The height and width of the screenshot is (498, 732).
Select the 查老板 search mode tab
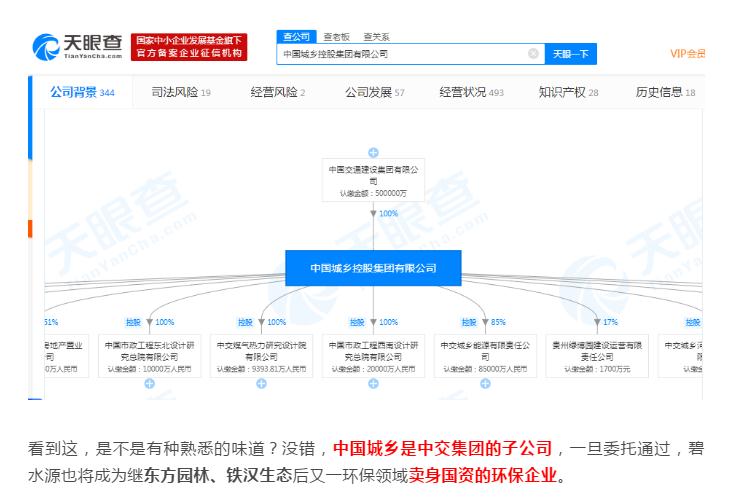pos(336,36)
